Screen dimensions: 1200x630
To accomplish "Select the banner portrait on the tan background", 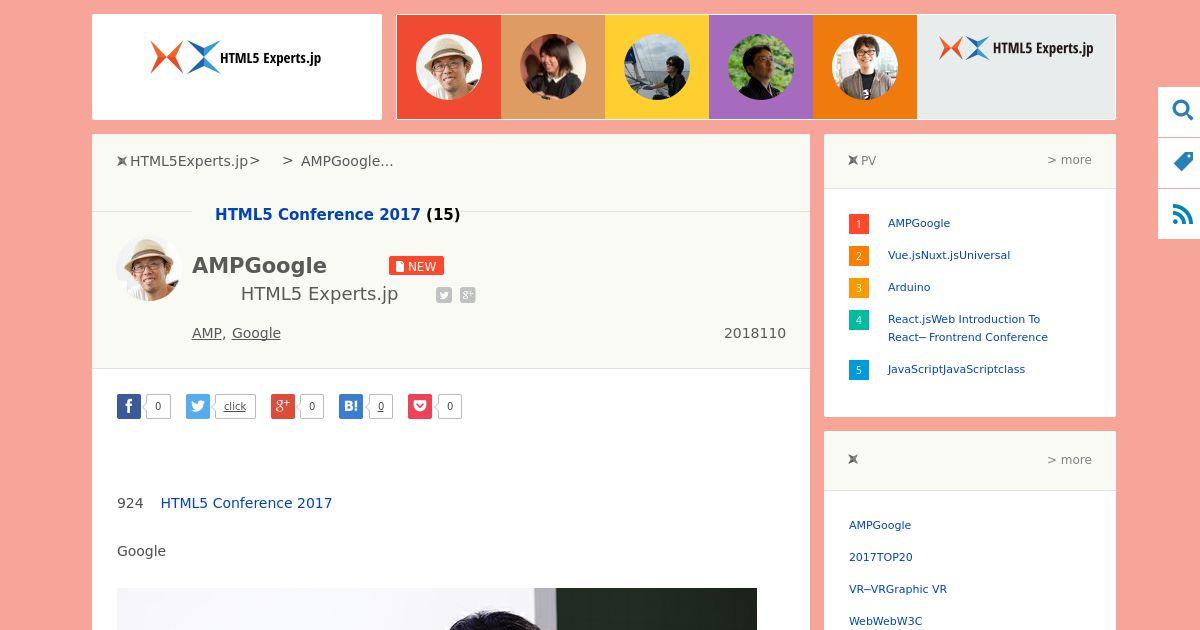I will [553, 67].
